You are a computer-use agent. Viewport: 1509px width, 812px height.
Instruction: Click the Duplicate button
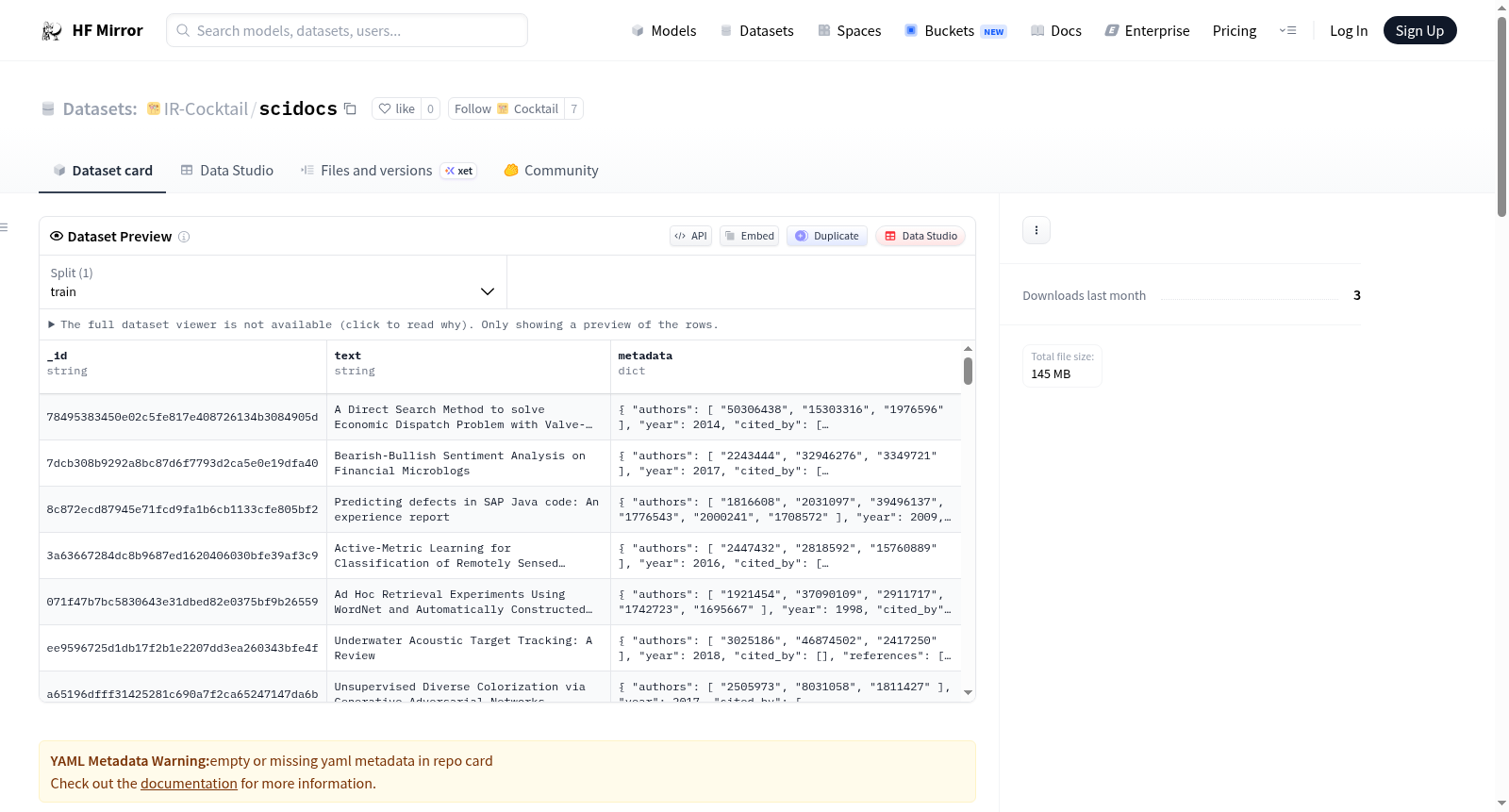tap(827, 236)
